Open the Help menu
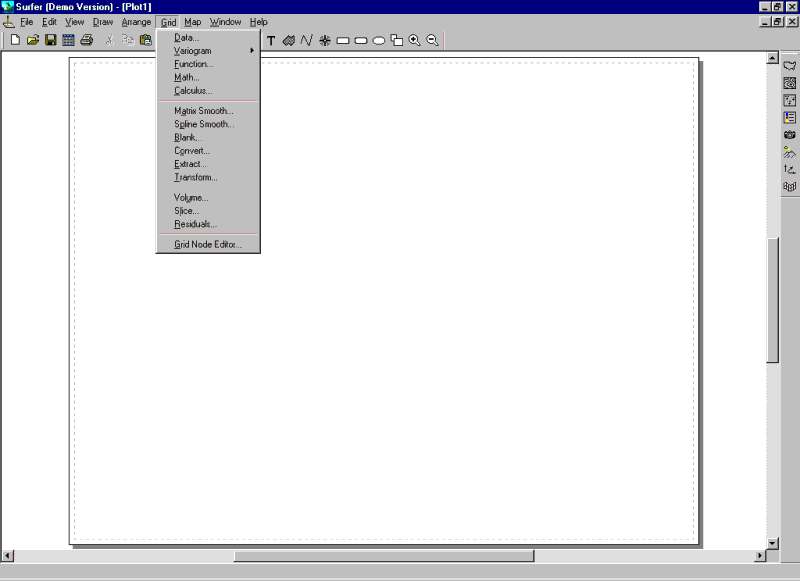800x581 pixels. [x=258, y=22]
